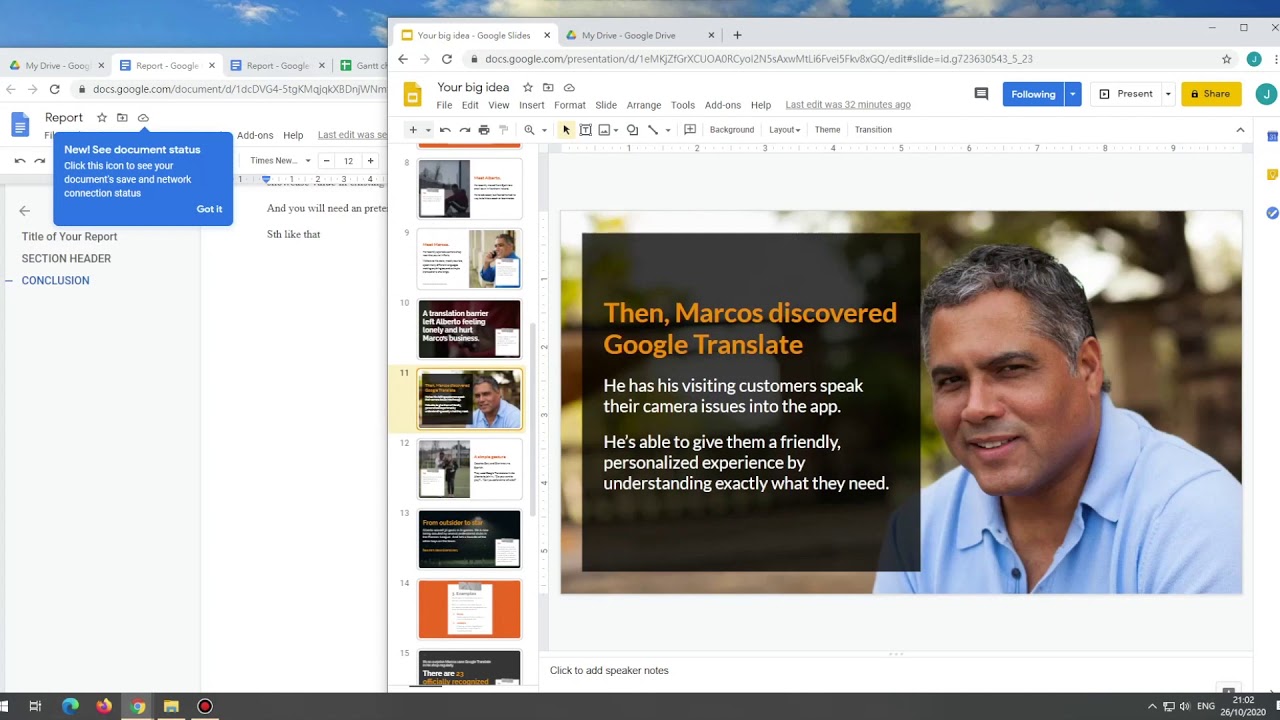Viewport: 1280px width, 720px height.
Task: Click the undo icon in Slides toolbar
Action: pos(445,130)
